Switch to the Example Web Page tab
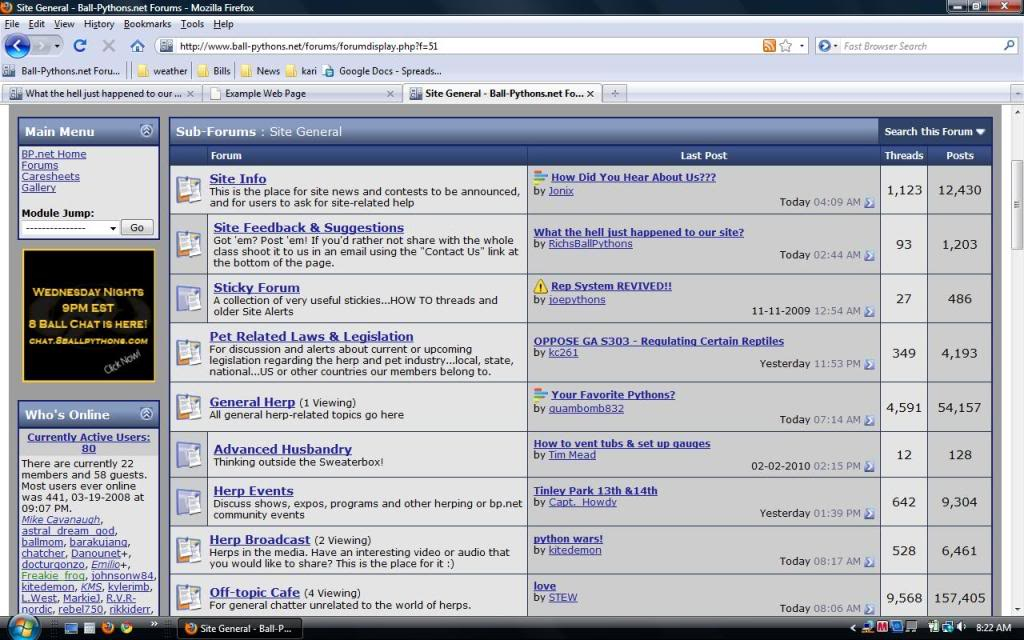Screen dimensions: 1024x640 (302, 93)
